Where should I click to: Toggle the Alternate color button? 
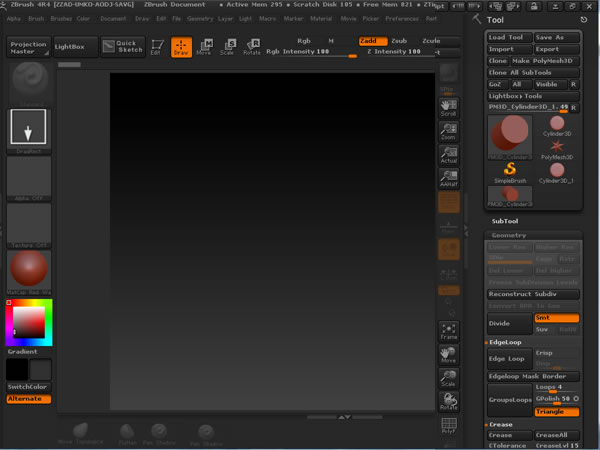(x=29, y=399)
